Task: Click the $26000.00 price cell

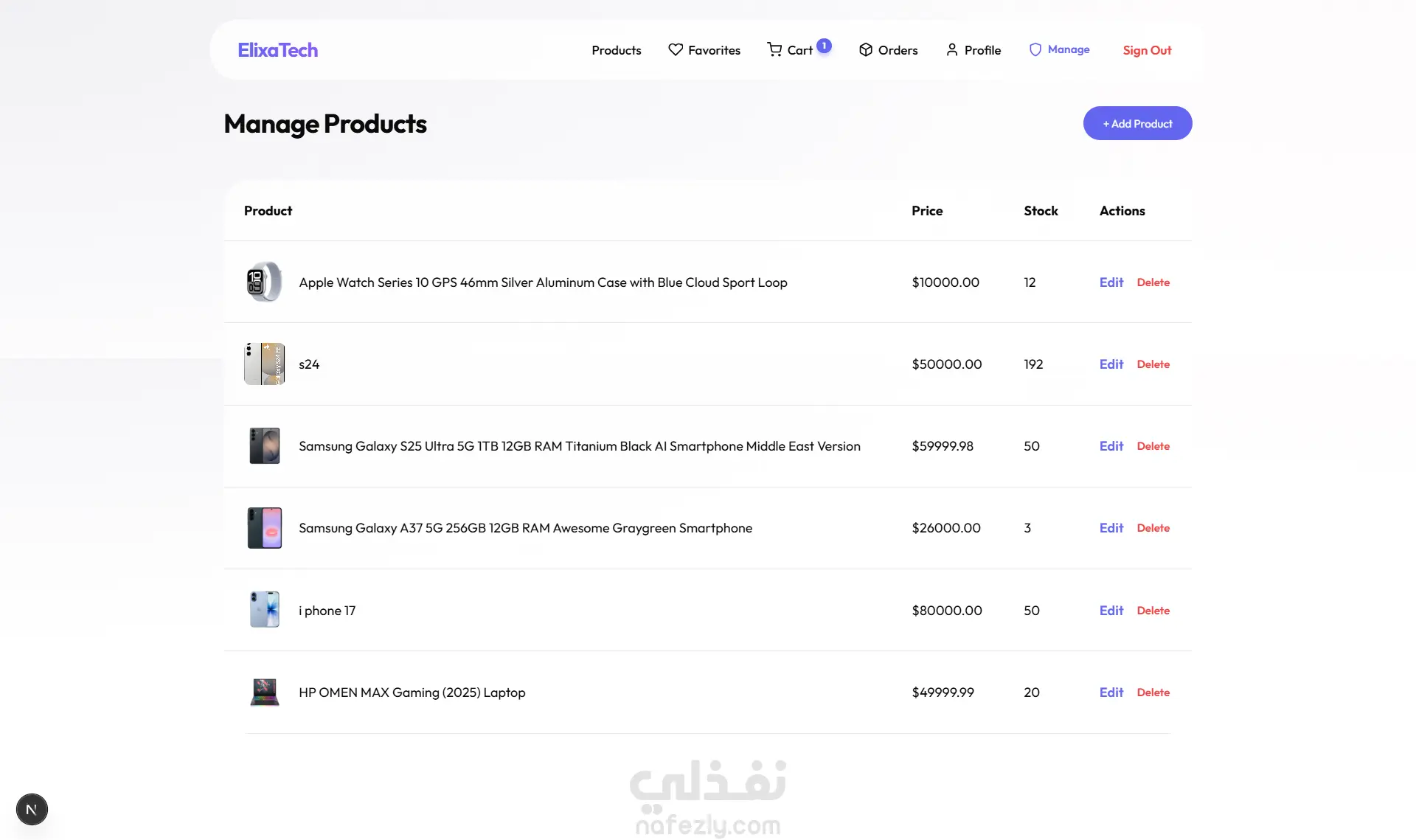Action: [946, 528]
